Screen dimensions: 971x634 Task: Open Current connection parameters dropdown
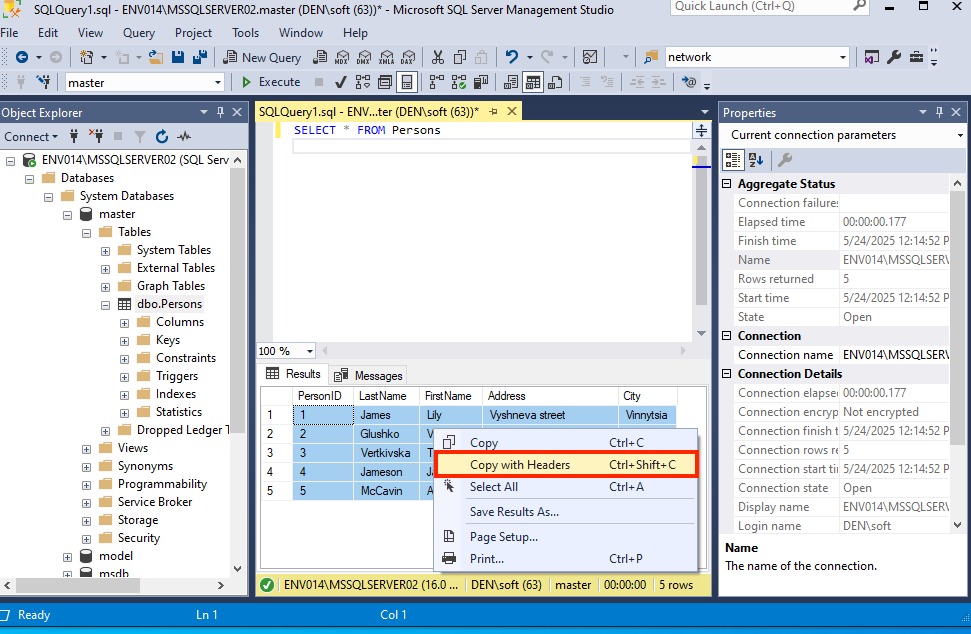pos(960,135)
